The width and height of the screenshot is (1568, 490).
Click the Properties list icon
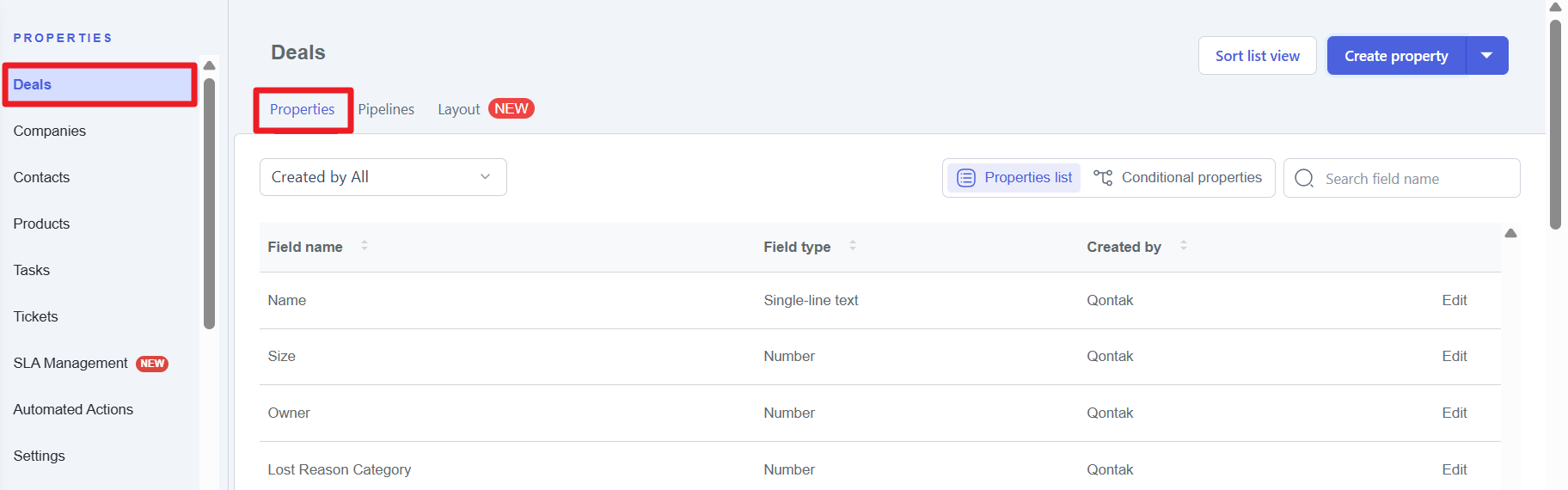[966, 178]
